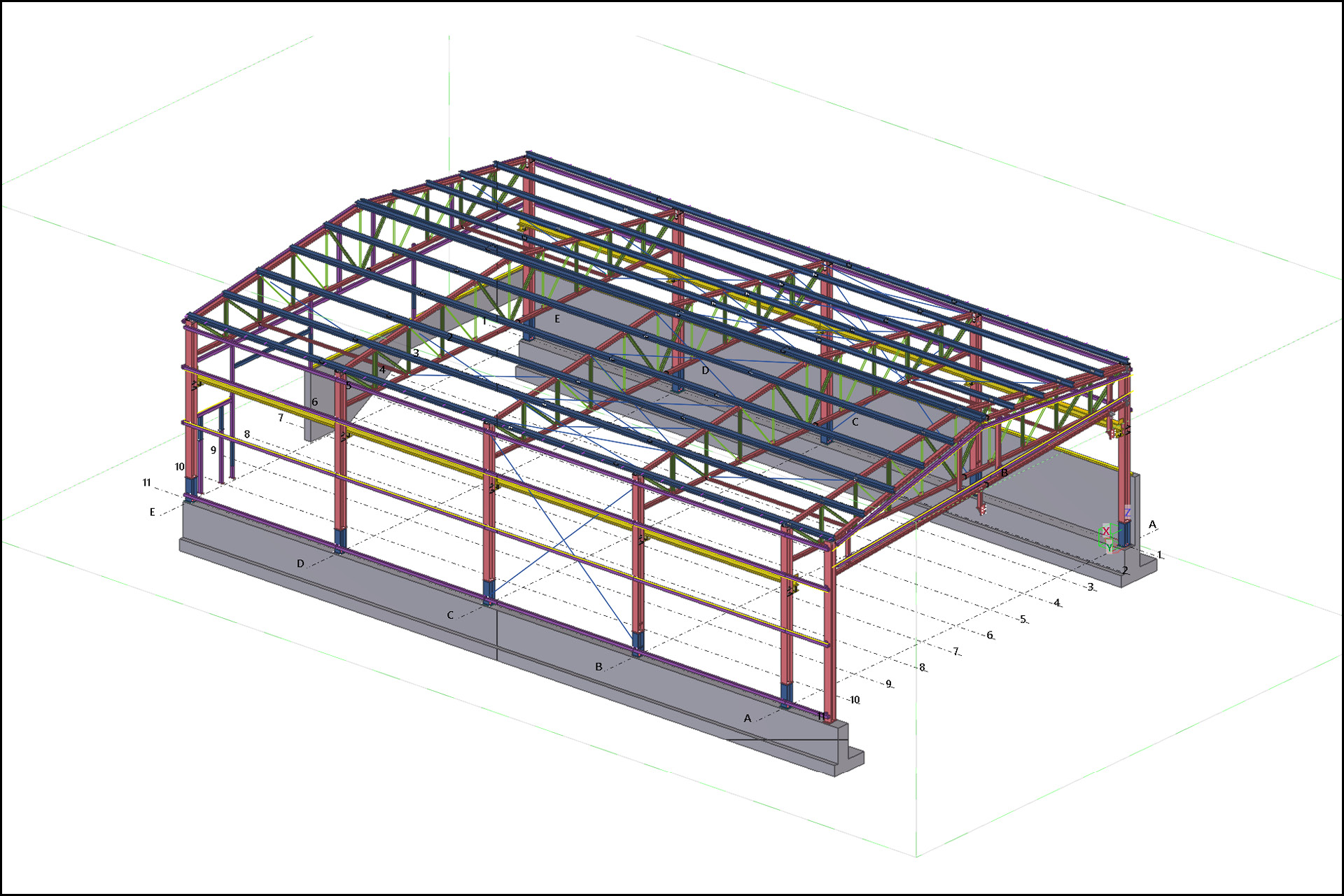Select grid label B under the rear roof truss

tap(1004, 473)
